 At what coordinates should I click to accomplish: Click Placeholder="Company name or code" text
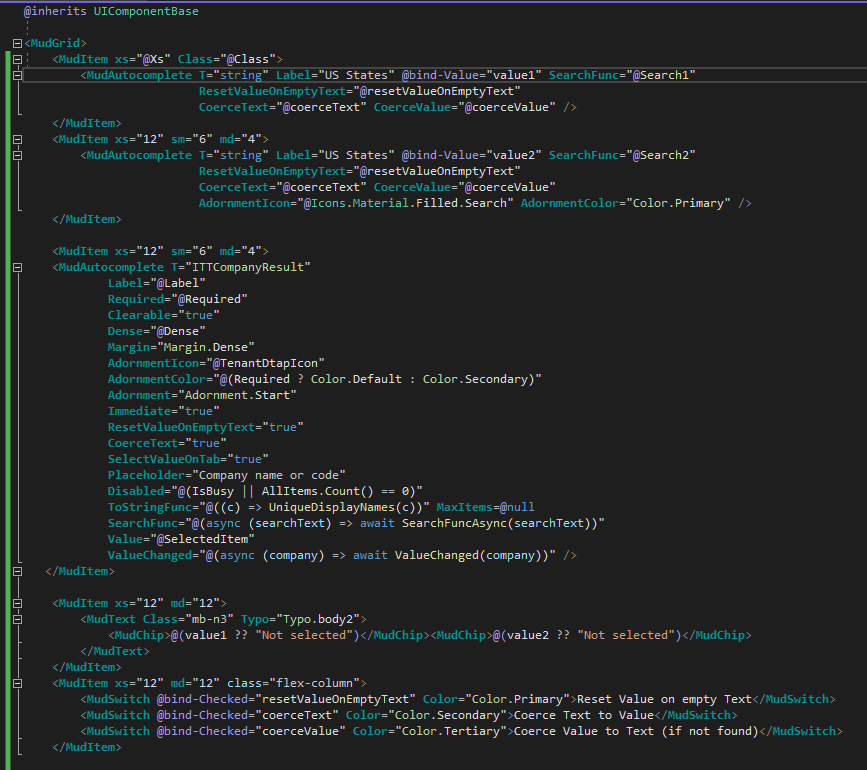[x=227, y=476]
